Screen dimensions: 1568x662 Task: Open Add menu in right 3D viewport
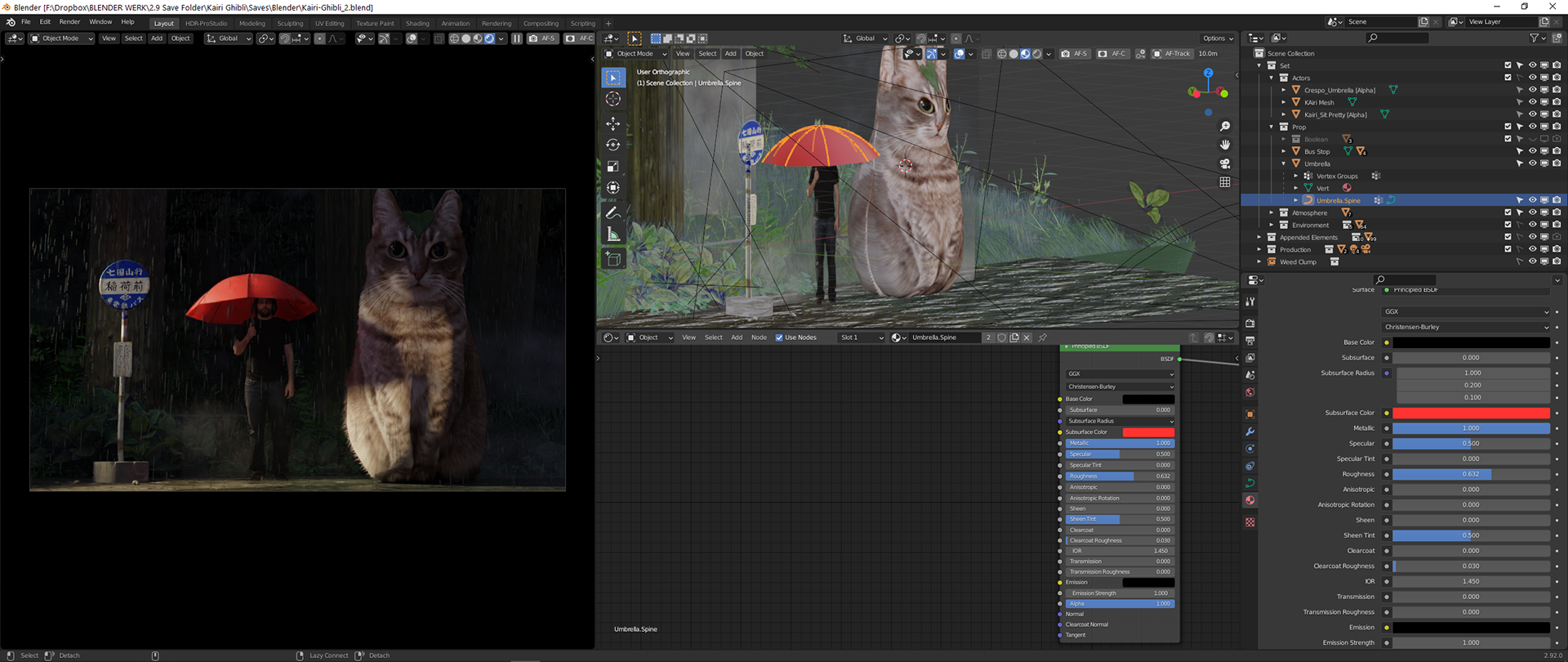click(x=730, y=54)
